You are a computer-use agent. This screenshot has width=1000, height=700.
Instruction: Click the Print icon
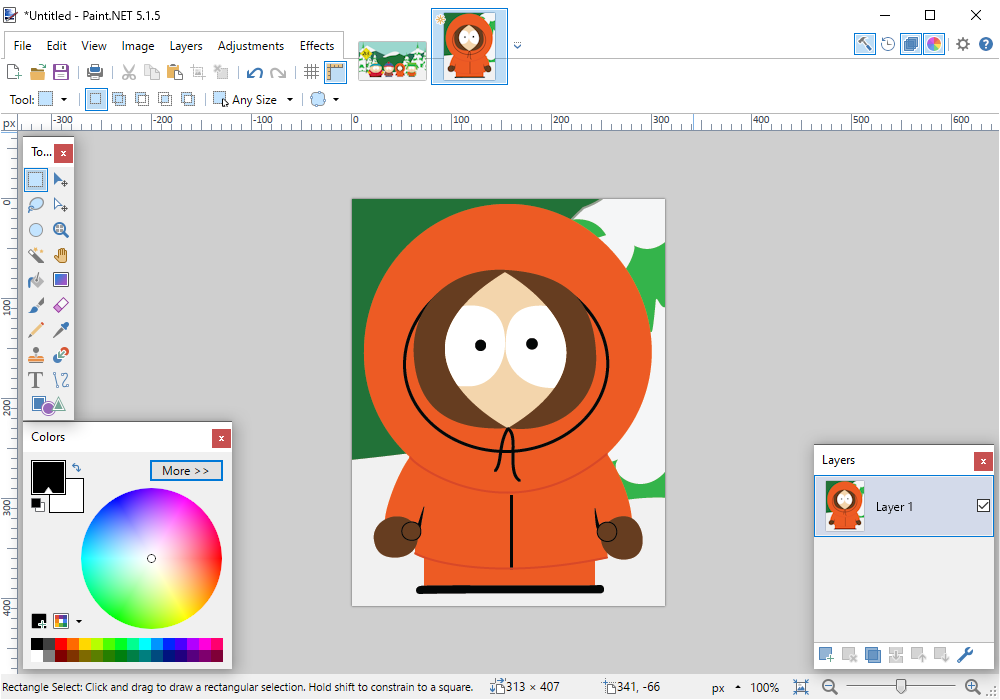(94, 72)
